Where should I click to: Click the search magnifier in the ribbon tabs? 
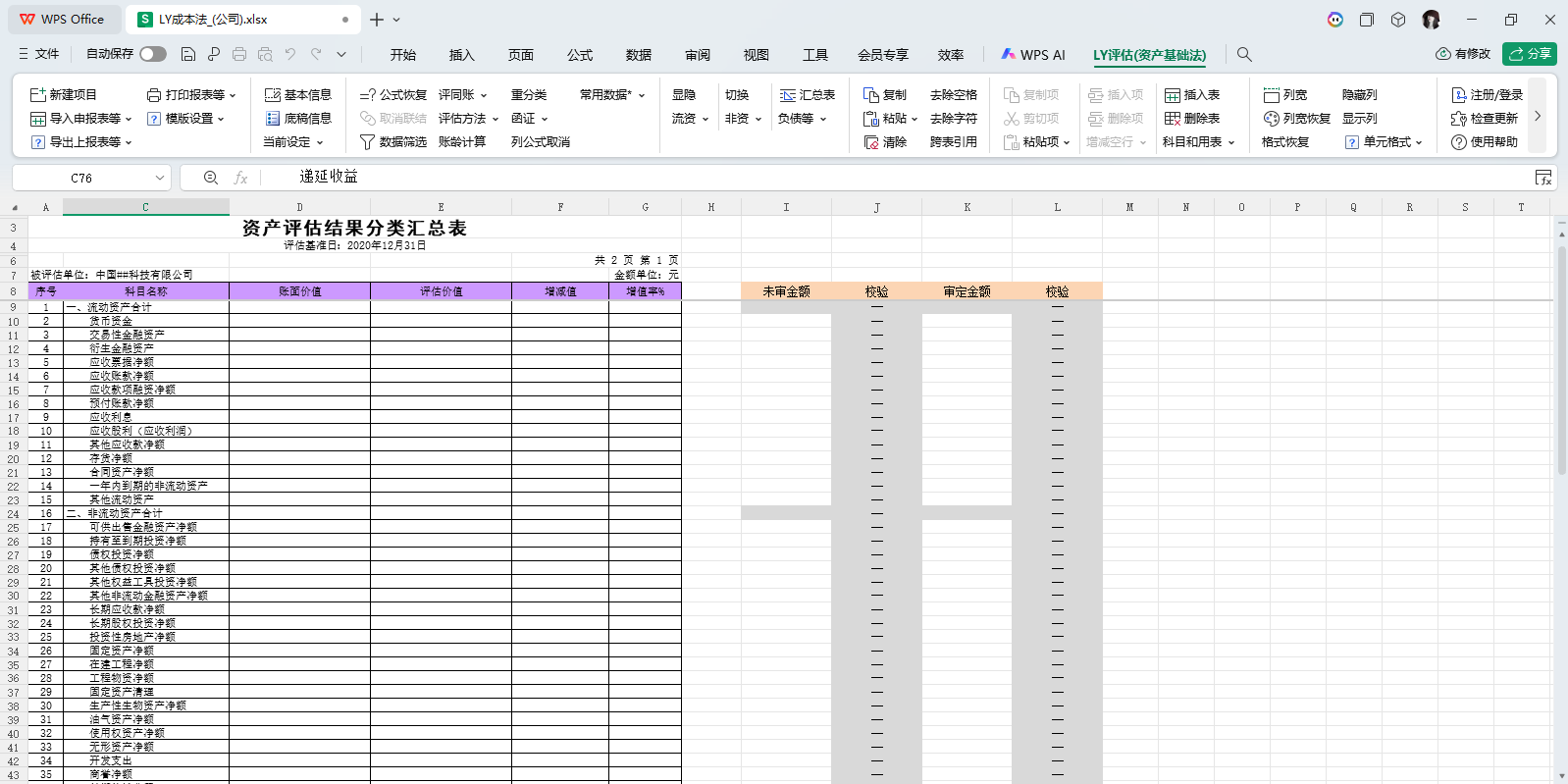1244,55
